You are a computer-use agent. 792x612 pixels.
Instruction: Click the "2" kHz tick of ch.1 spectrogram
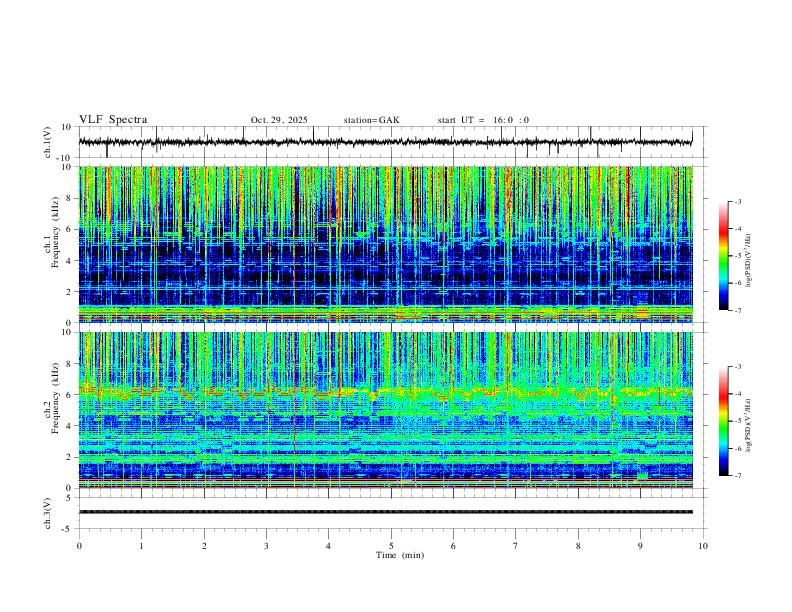point(69,292)
